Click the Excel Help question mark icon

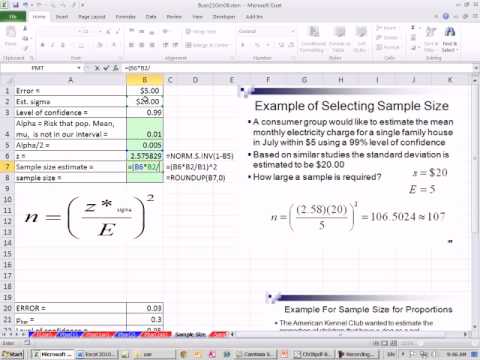tap(446, 16)
